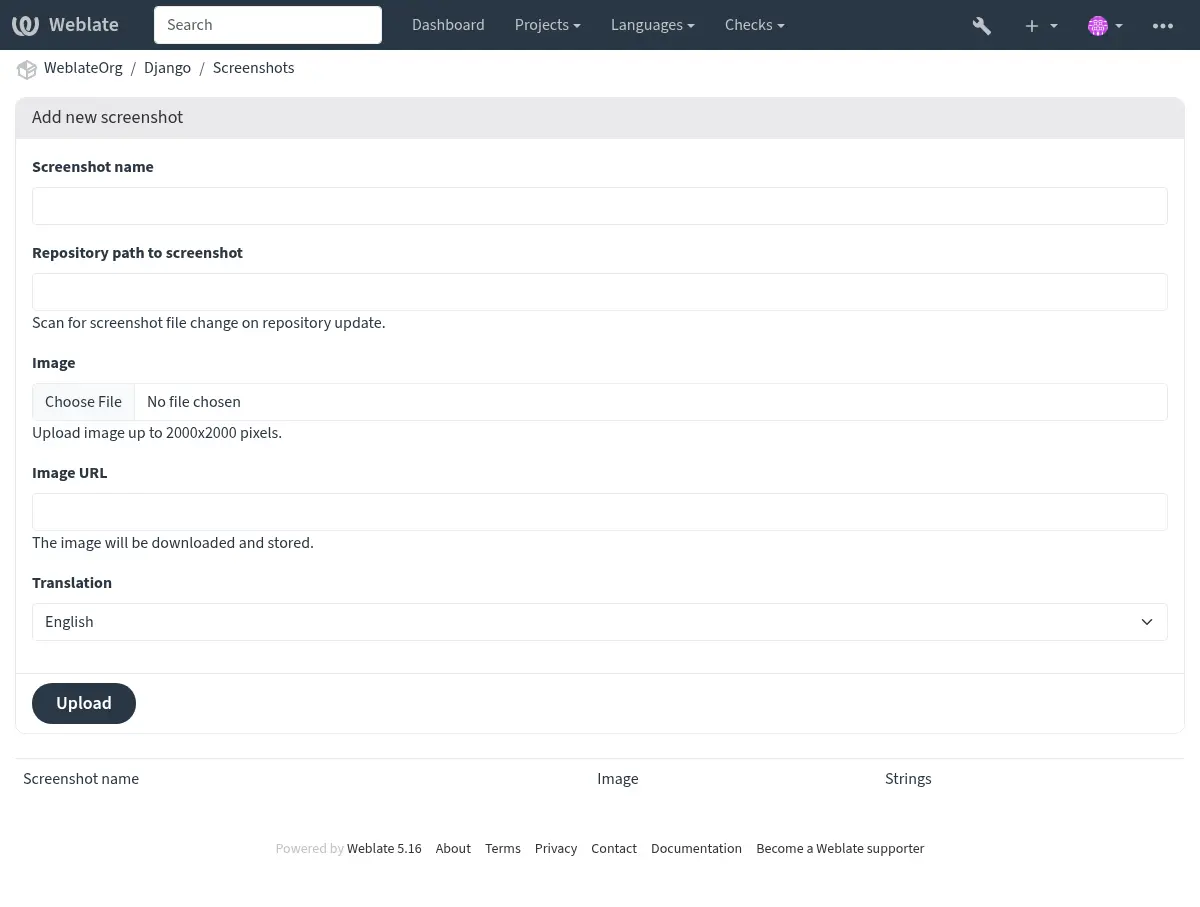Click the Search box in the navbar
This screenshot has height=907, width=1200.
pos(267,25)
